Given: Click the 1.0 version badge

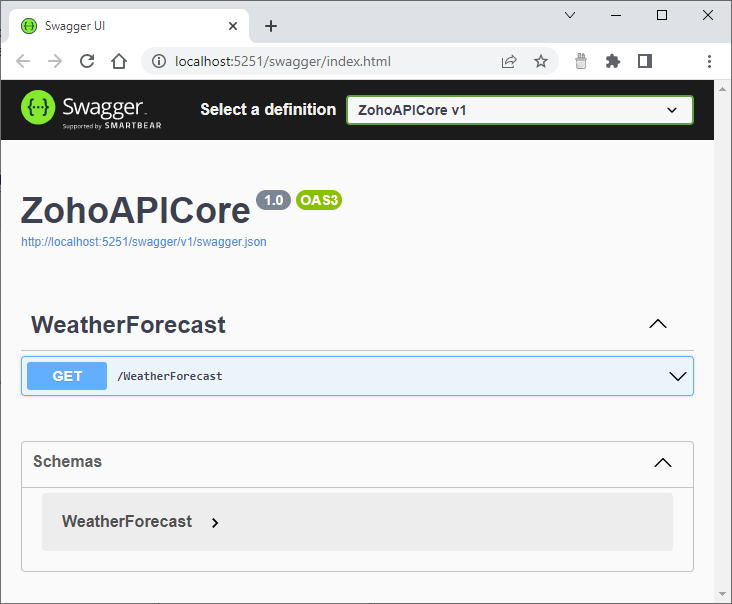Looking at the screenshot, I should point(274,200).
